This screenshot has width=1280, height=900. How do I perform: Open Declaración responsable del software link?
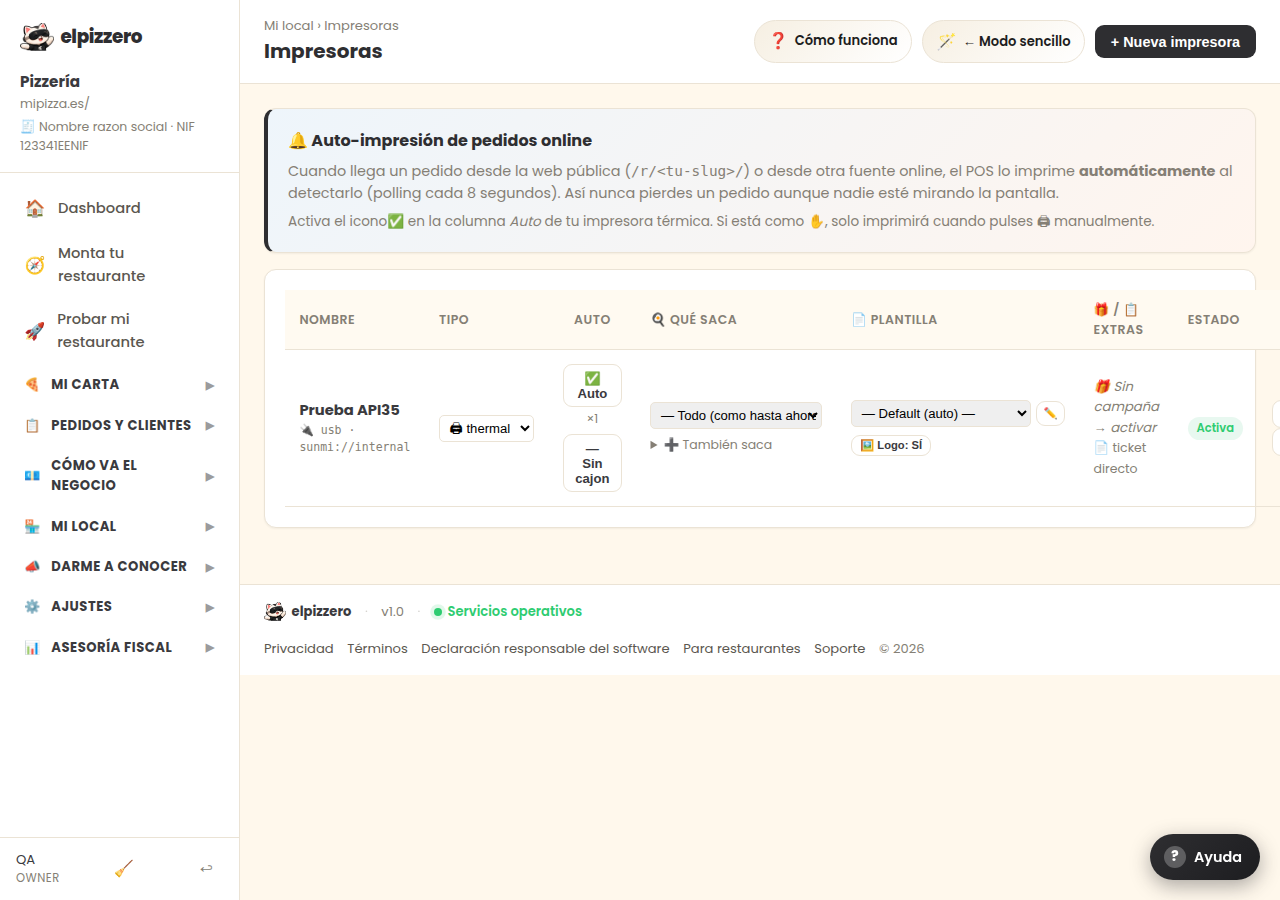(x=545, y=649)
